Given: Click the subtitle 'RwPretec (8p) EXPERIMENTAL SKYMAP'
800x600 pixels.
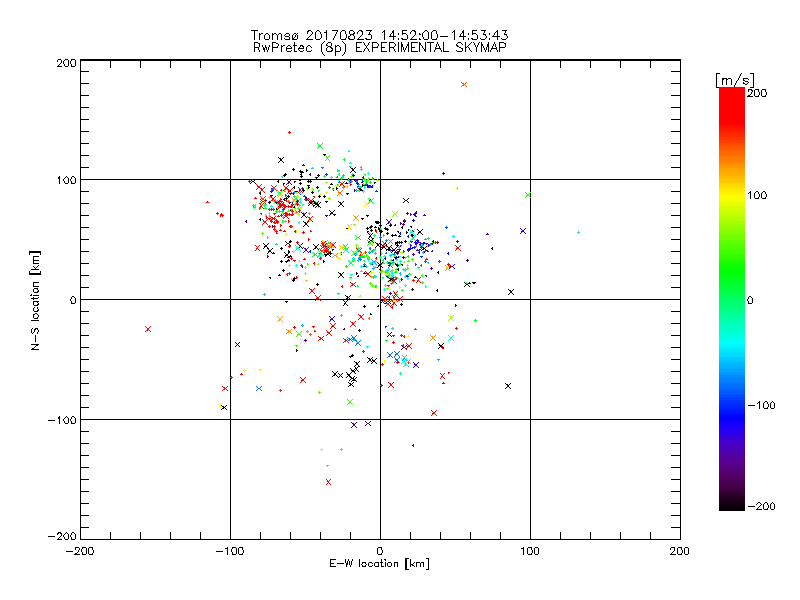Looking at the screenshot, I should point(380,47).
